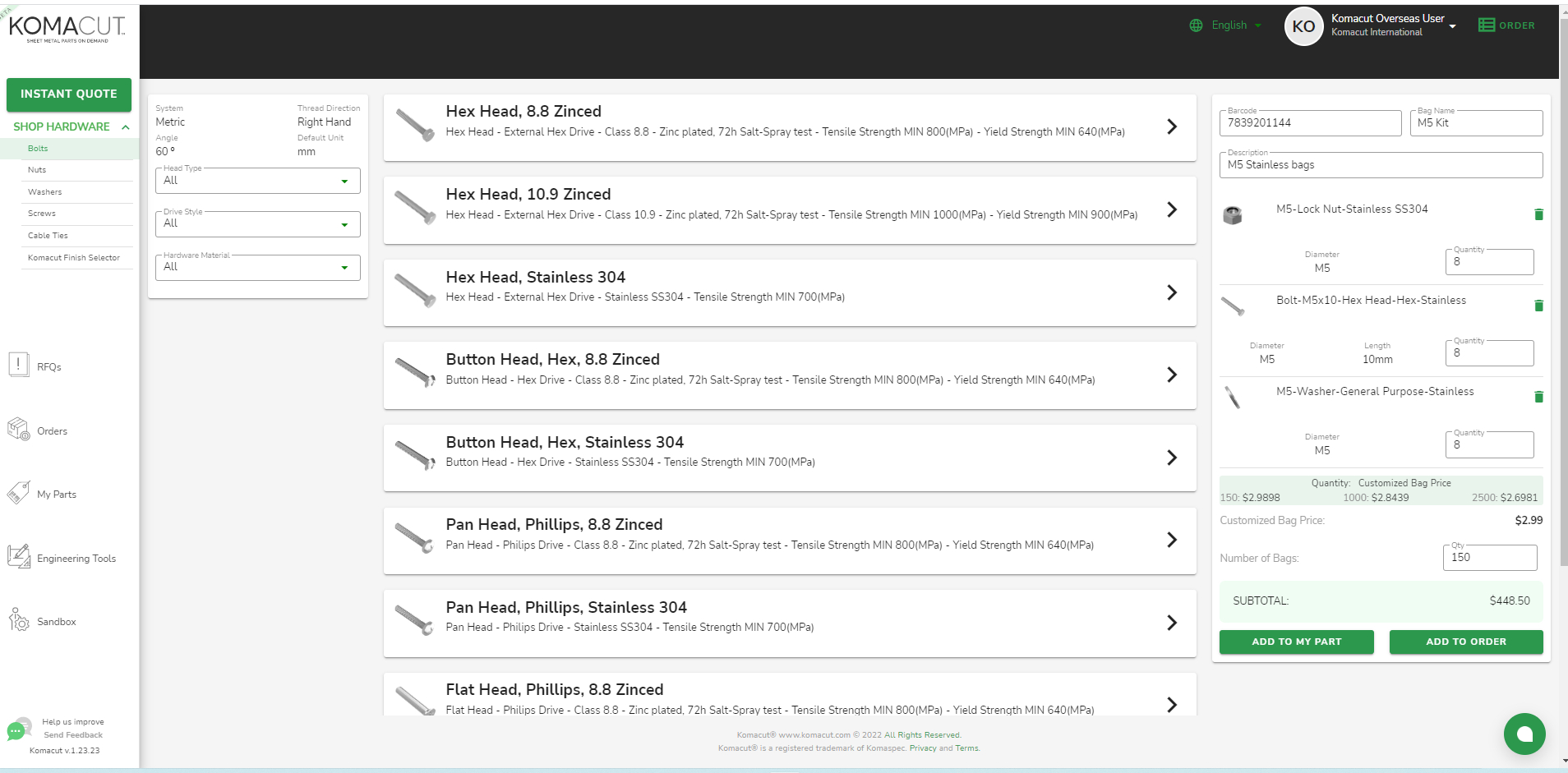This screenshot has width=1568, height=773.
Task: Expand the Hardware Material dropdown
Action: click(257, 267)
